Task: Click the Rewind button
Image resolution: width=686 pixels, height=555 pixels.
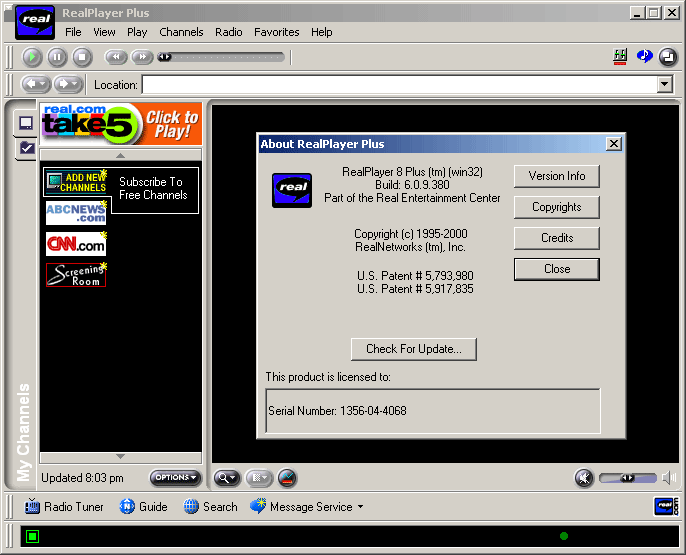Action: [x=116, y=57]
